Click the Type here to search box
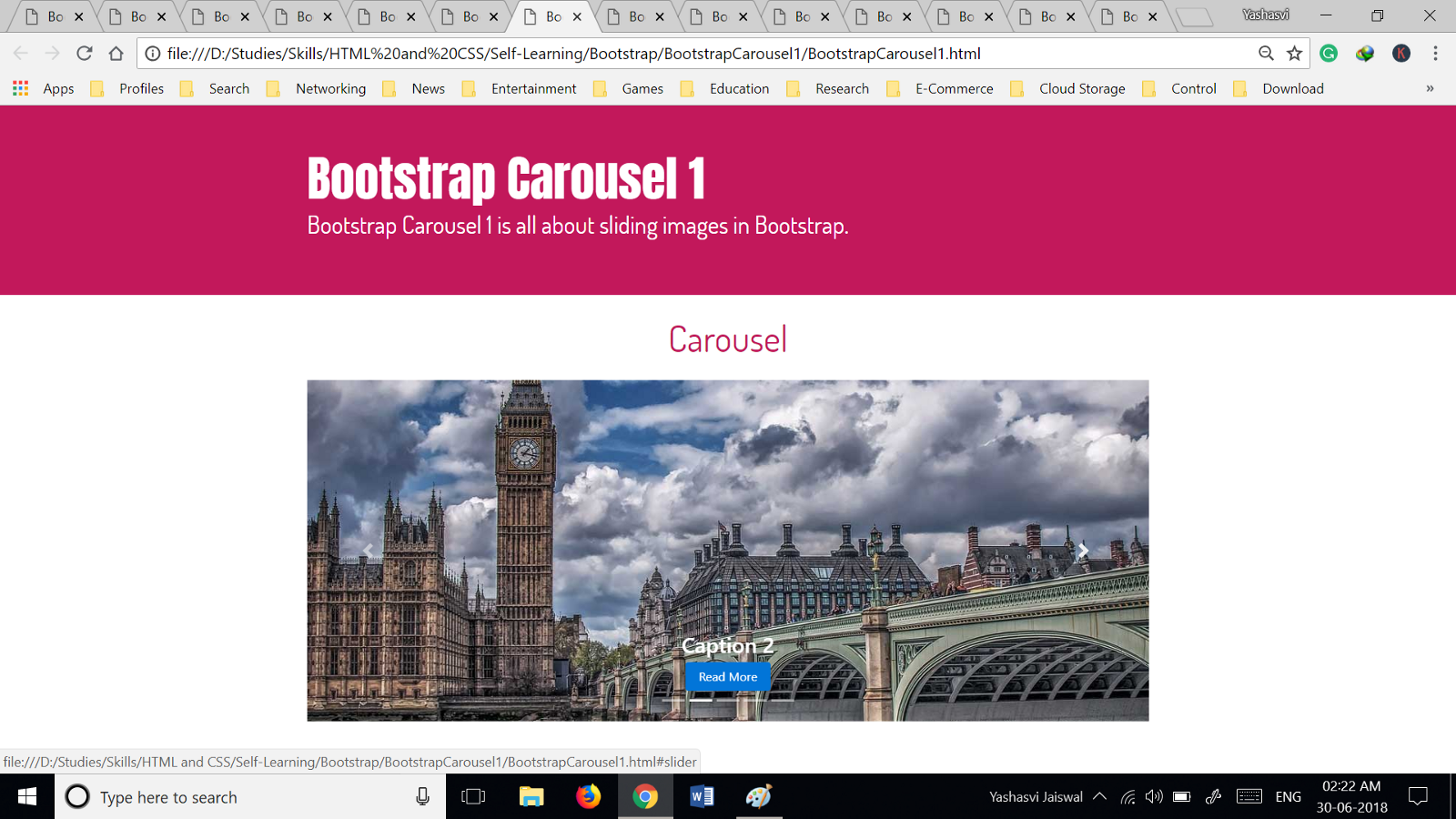Screen dimensions: 1456x819 (250, 797)
